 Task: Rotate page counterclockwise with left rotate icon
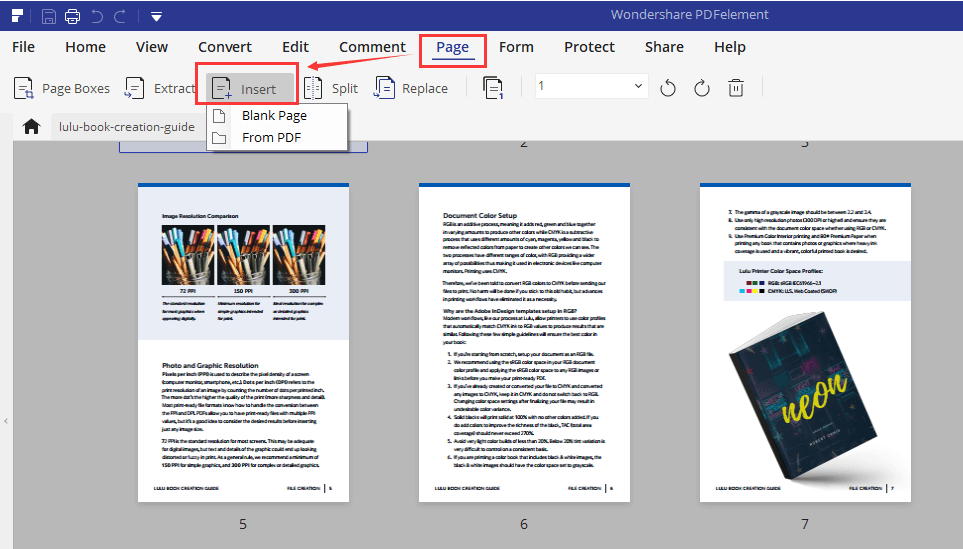668,88
